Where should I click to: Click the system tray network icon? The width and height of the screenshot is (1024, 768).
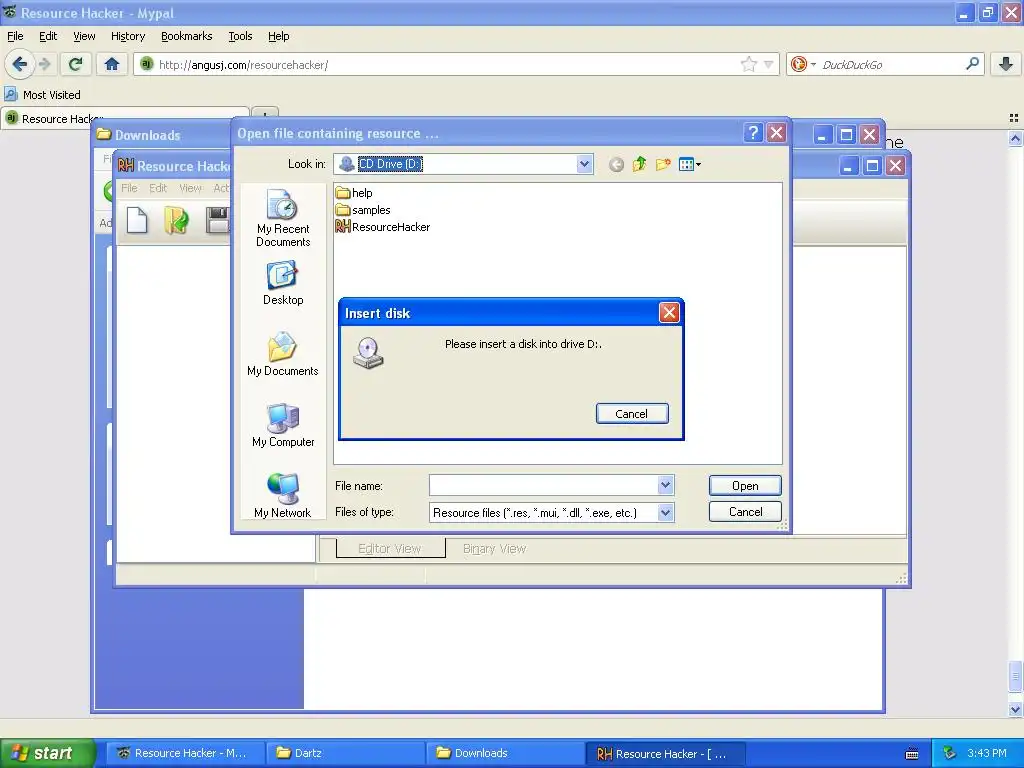click(x=950, y=753)
